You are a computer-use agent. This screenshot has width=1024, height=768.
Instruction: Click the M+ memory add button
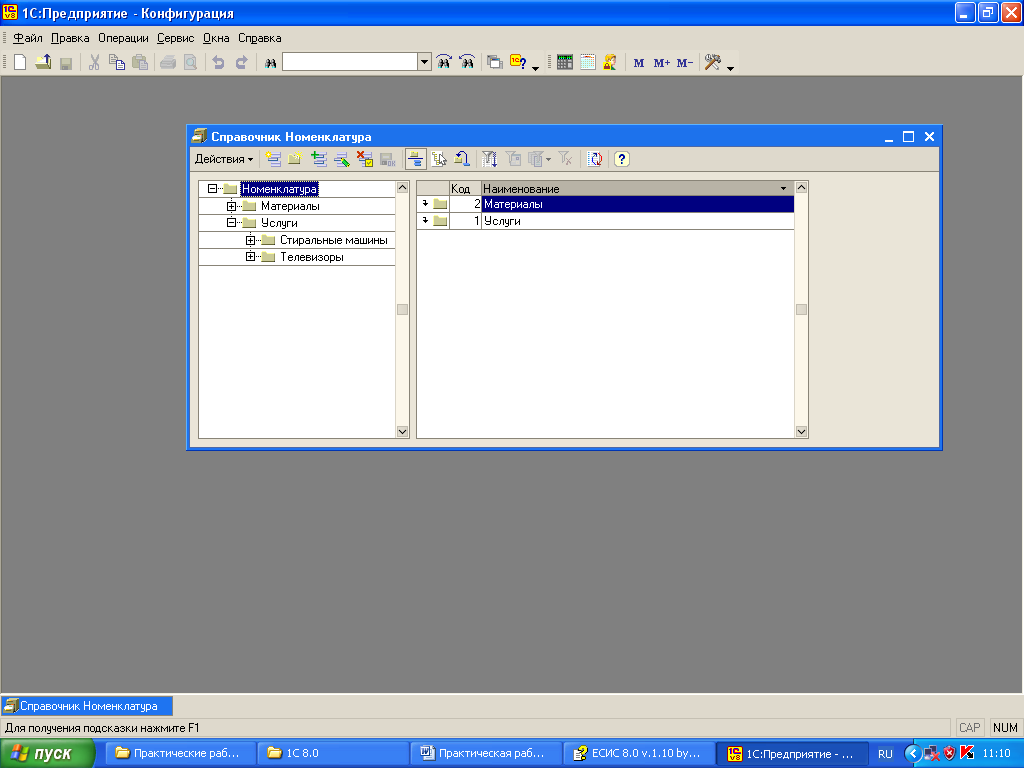point(662,63)
